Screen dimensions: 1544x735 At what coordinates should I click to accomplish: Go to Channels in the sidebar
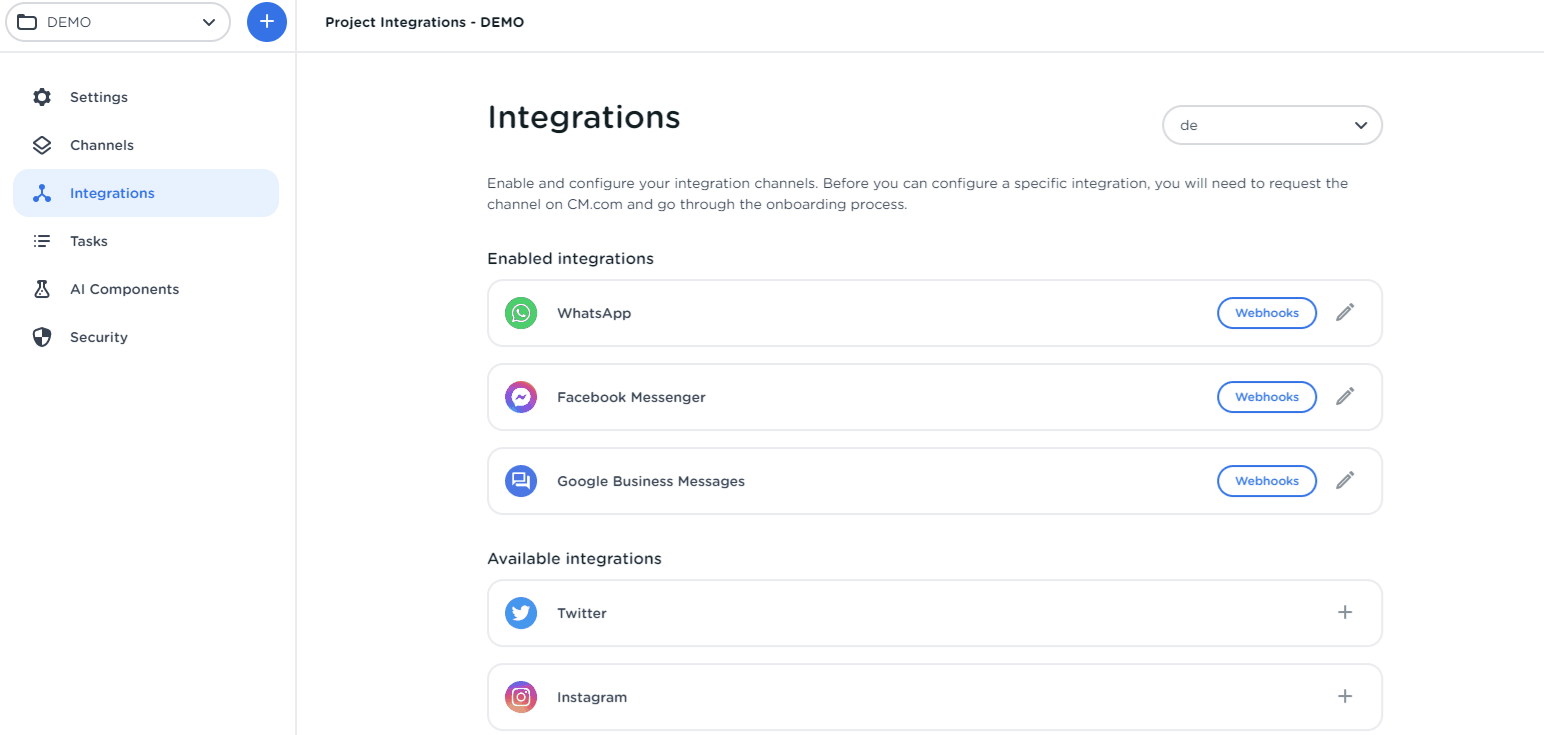coord(101,145)
